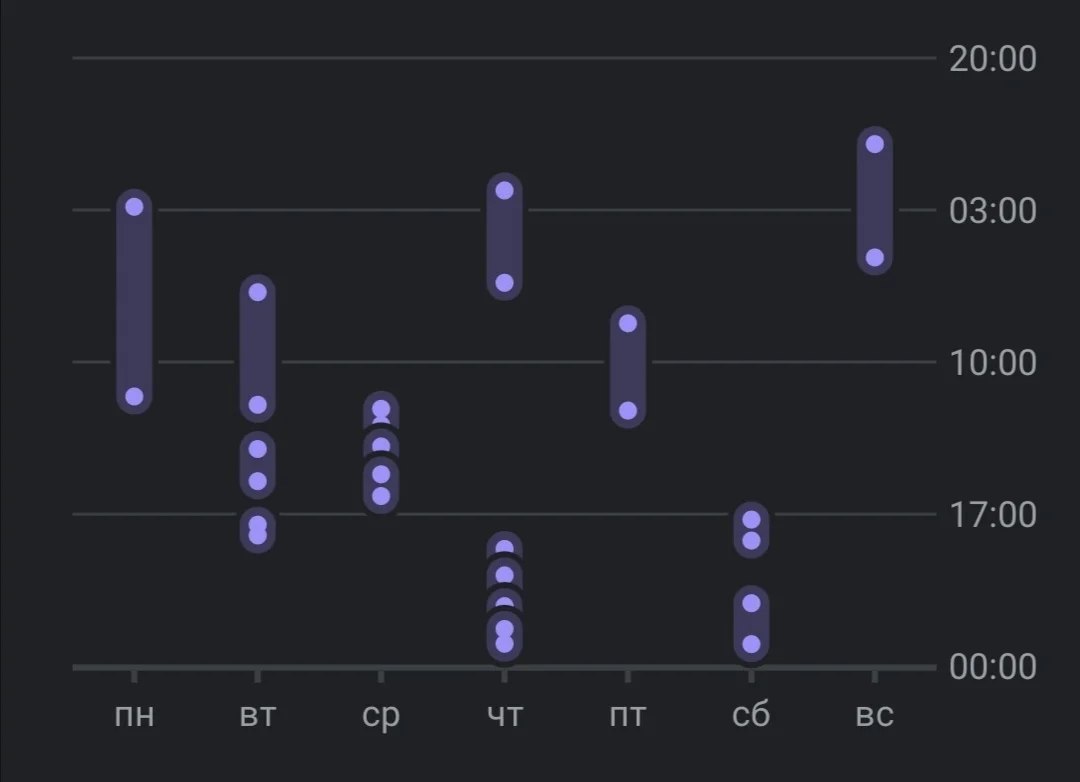Click the top dot of Monday's bar

[x=134, y=207]
